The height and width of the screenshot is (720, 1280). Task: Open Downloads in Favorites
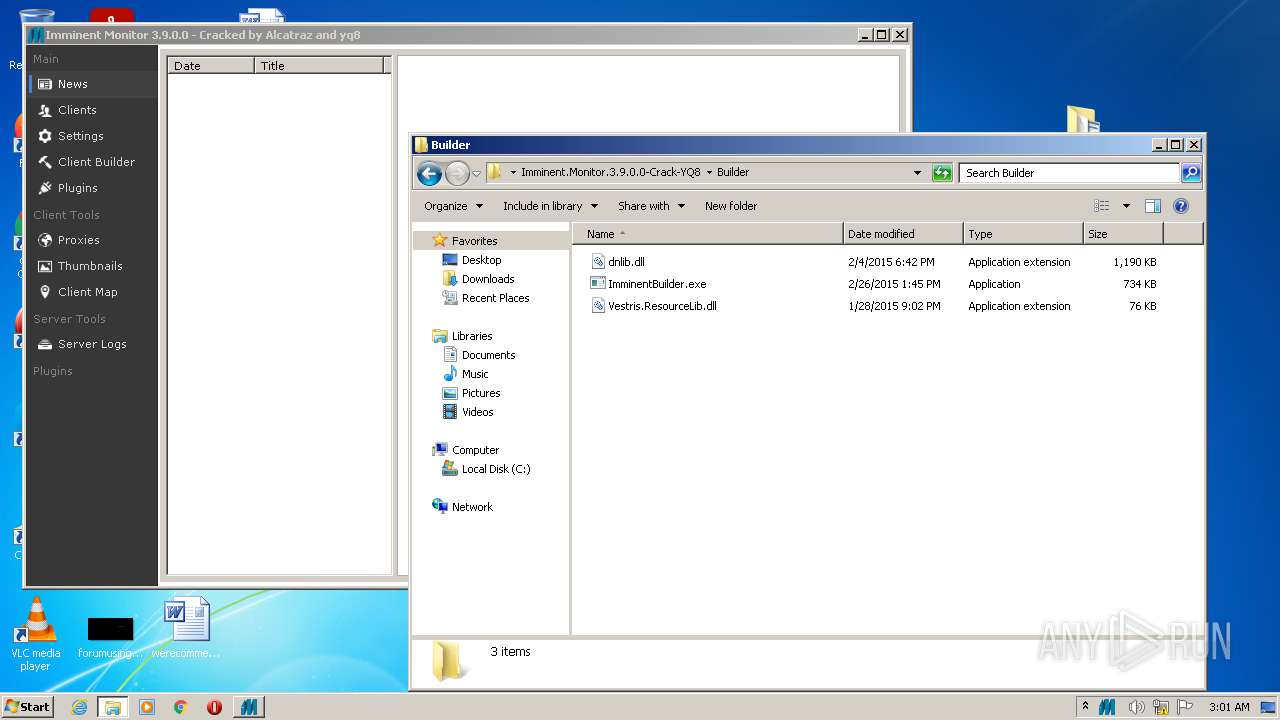point(488,279)
